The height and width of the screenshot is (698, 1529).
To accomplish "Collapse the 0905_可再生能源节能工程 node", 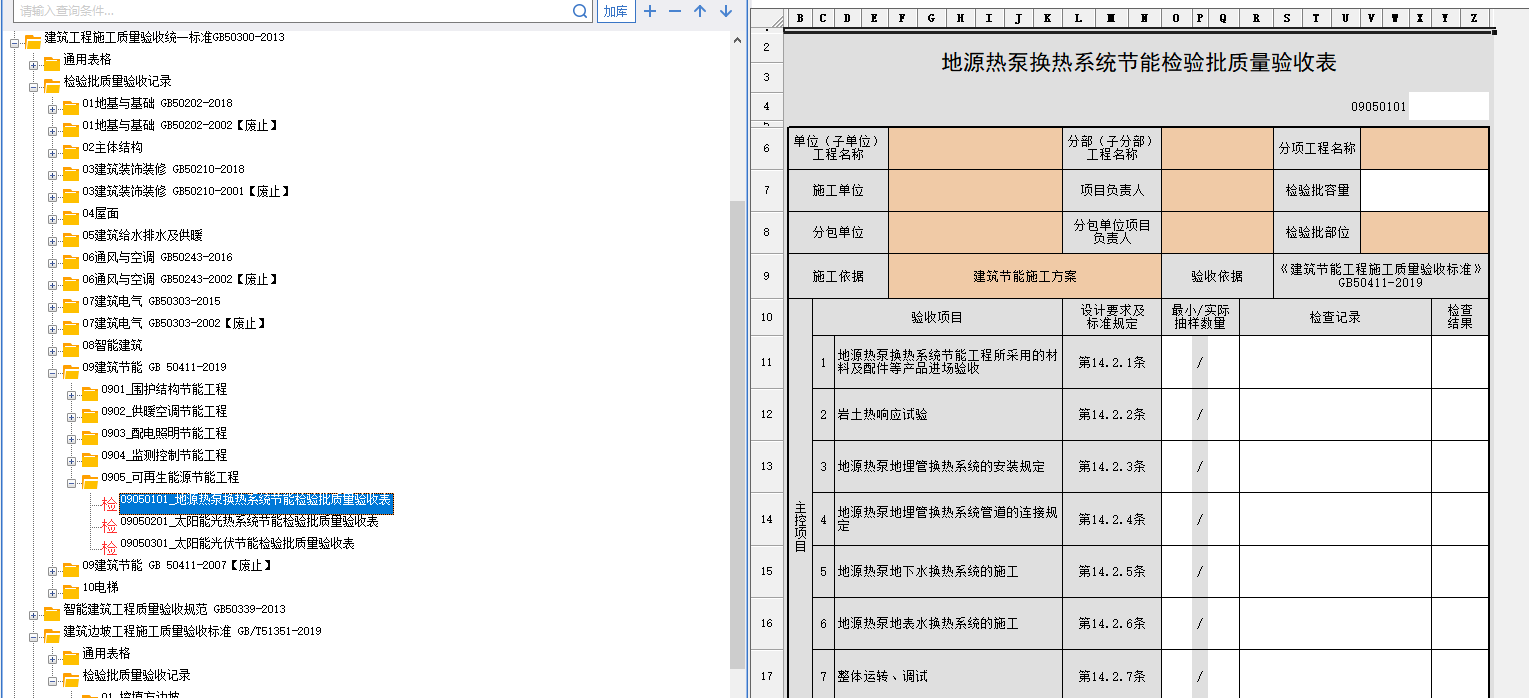I will point(72,479).
